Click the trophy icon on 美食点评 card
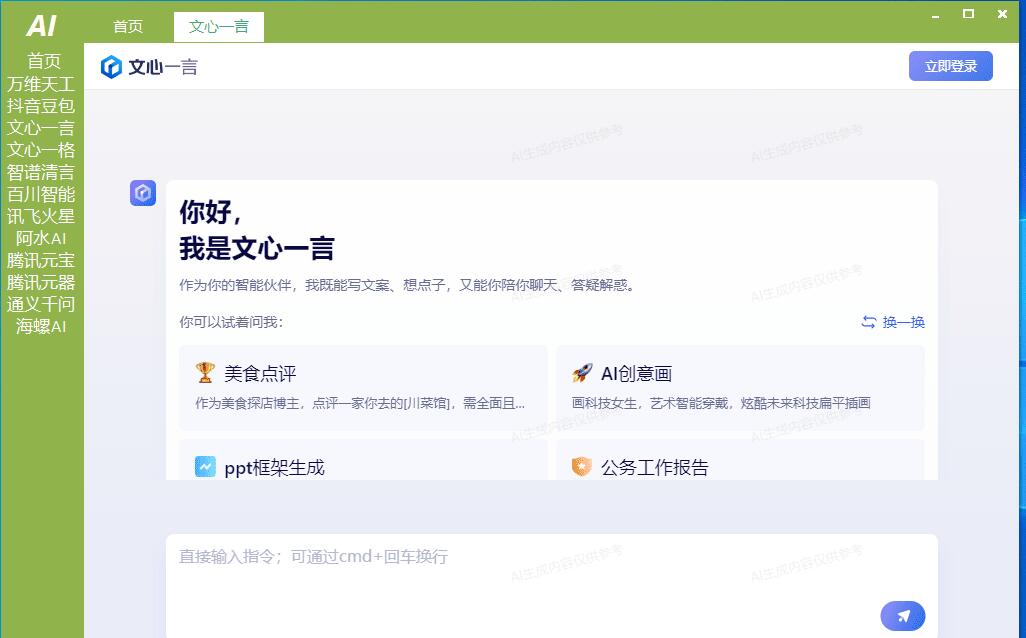This screenshot has width=1026, height=638. tap(205, 373)
